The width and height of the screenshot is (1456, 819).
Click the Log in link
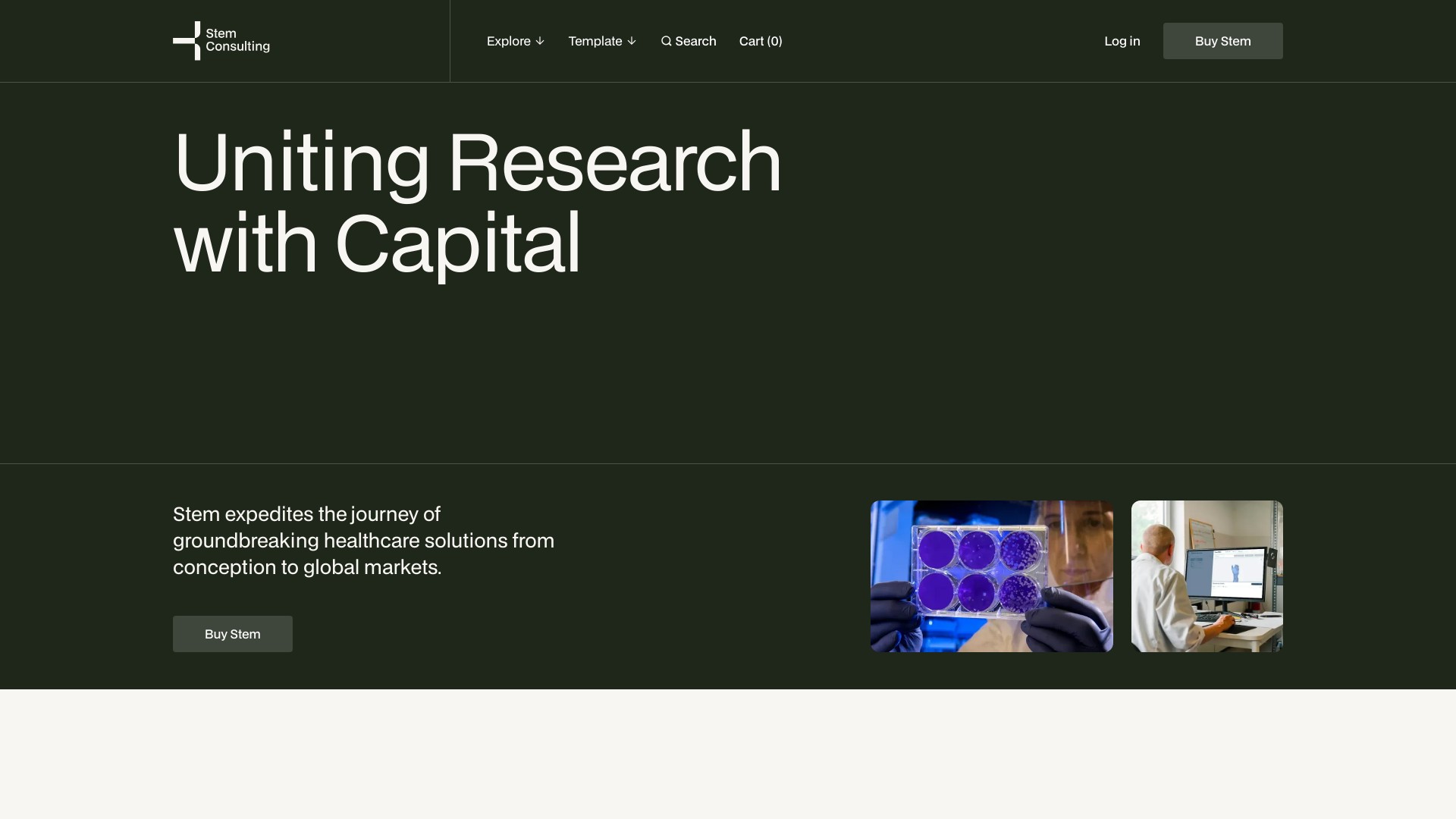tap(1122, 41)
